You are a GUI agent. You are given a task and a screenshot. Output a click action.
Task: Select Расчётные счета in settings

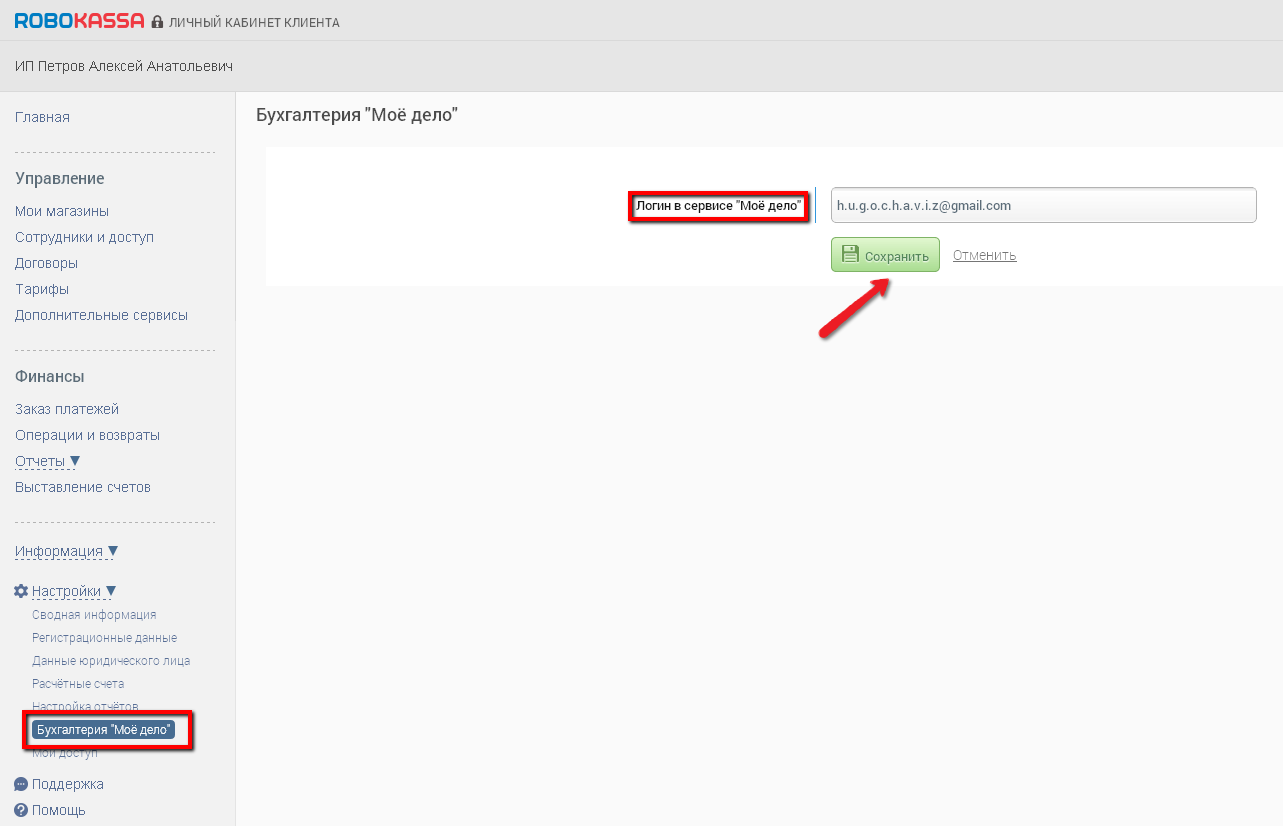tap(78, 684)
